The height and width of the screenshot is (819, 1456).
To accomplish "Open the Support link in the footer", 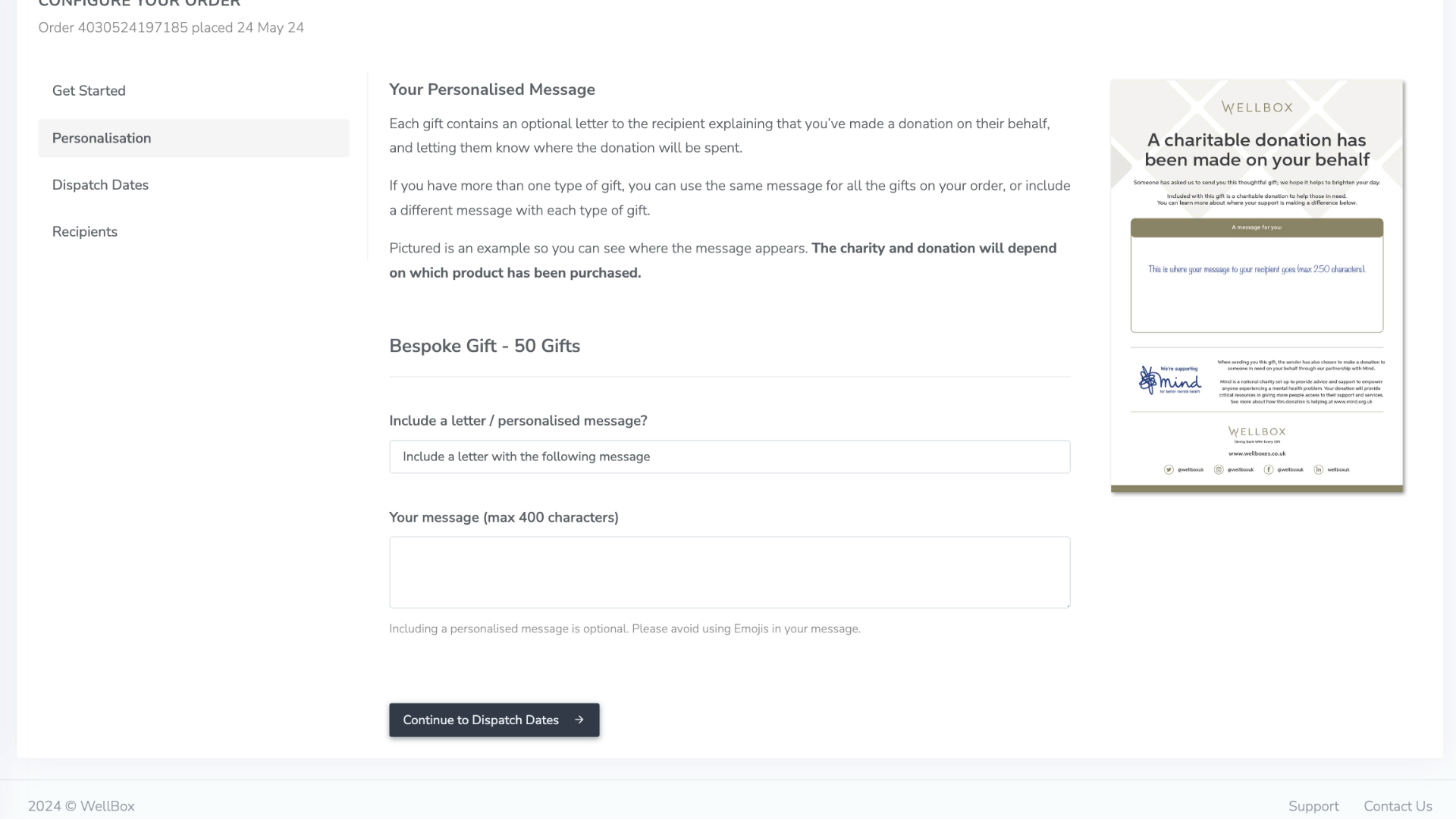I will point(1313,806).
